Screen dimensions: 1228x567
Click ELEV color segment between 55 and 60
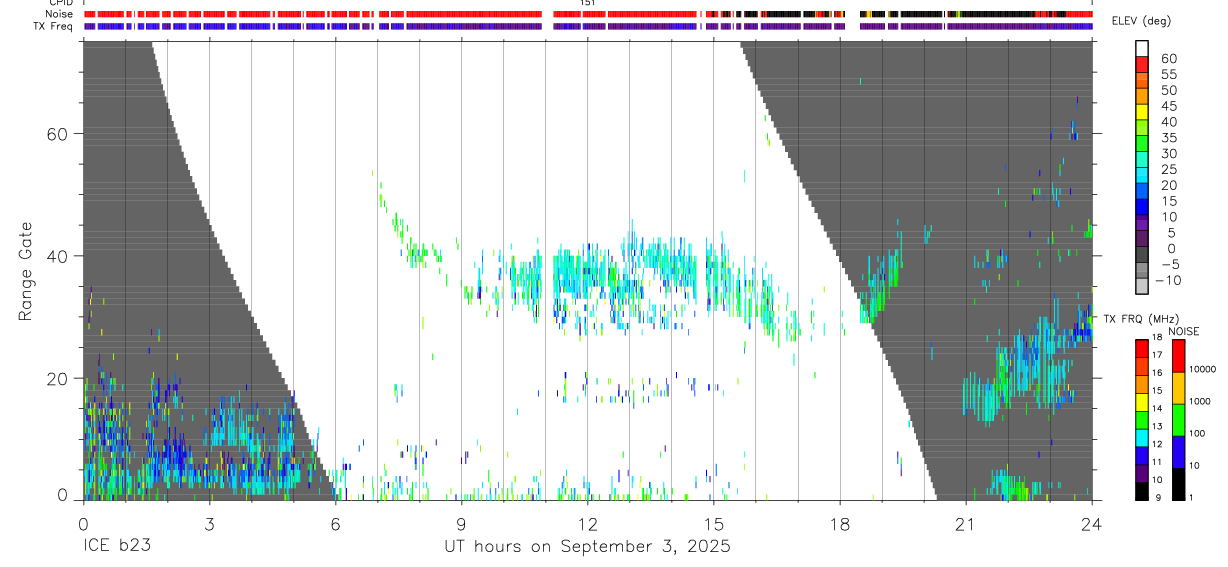click(1142, 64)
